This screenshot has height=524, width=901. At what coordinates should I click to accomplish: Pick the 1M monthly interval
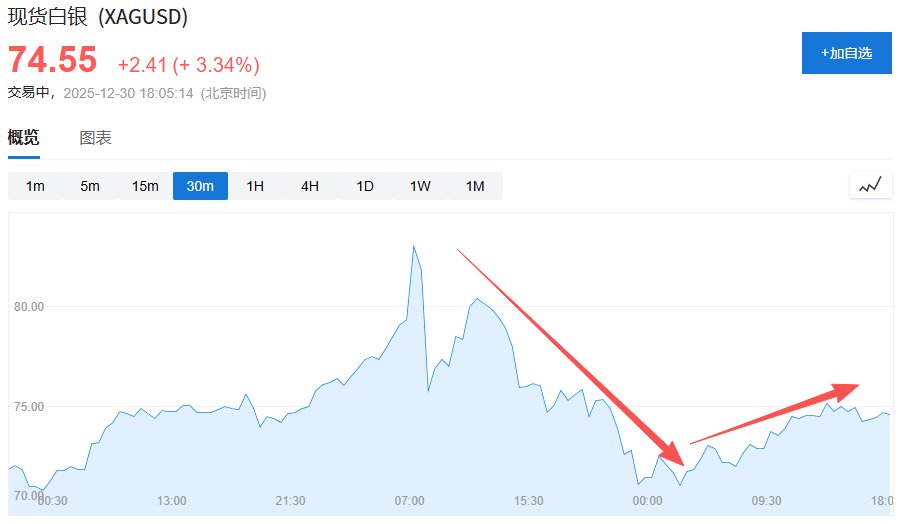[x=475, y=186]
